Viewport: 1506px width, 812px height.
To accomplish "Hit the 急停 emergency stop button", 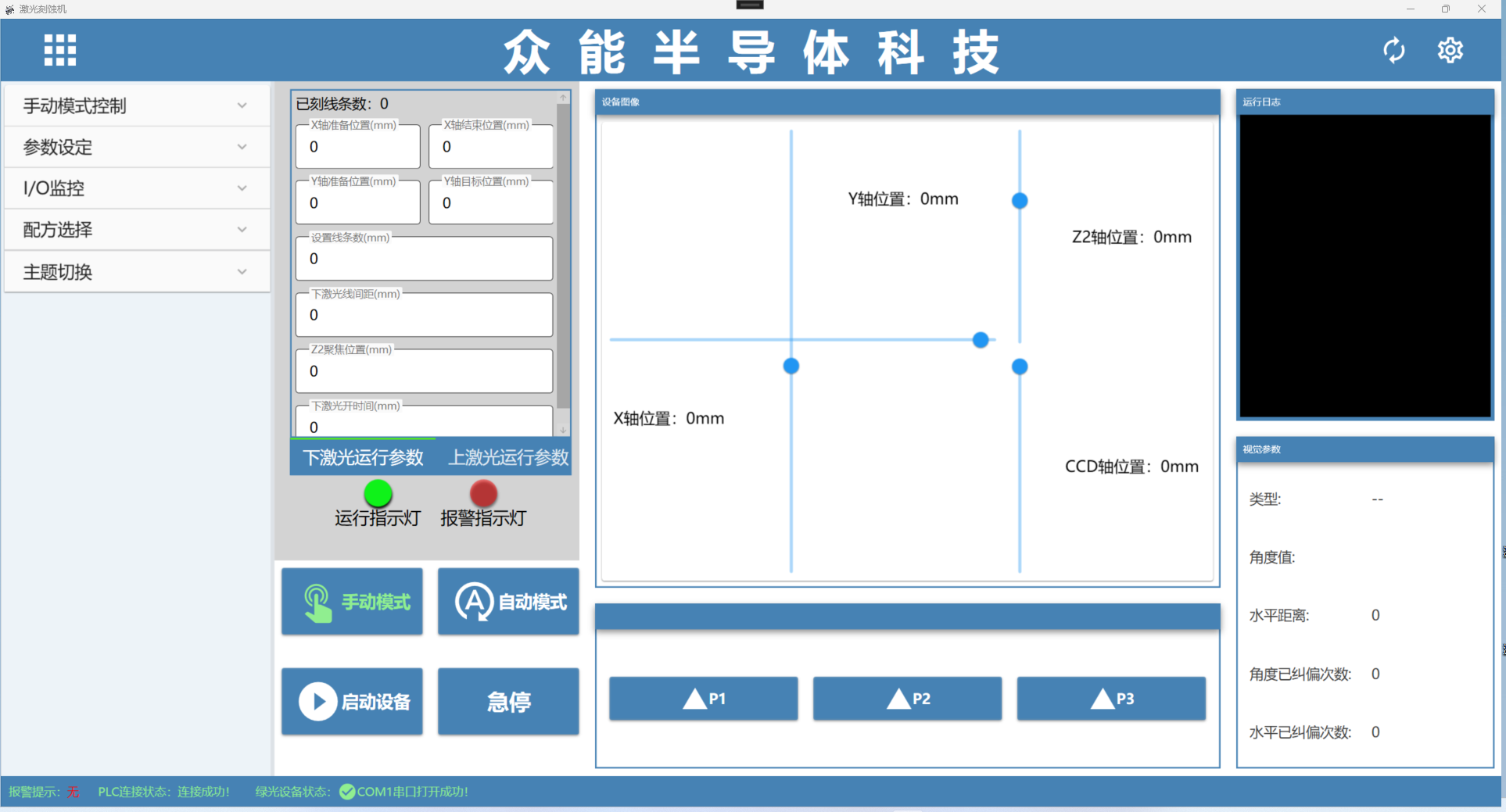I will click(508, 701).
